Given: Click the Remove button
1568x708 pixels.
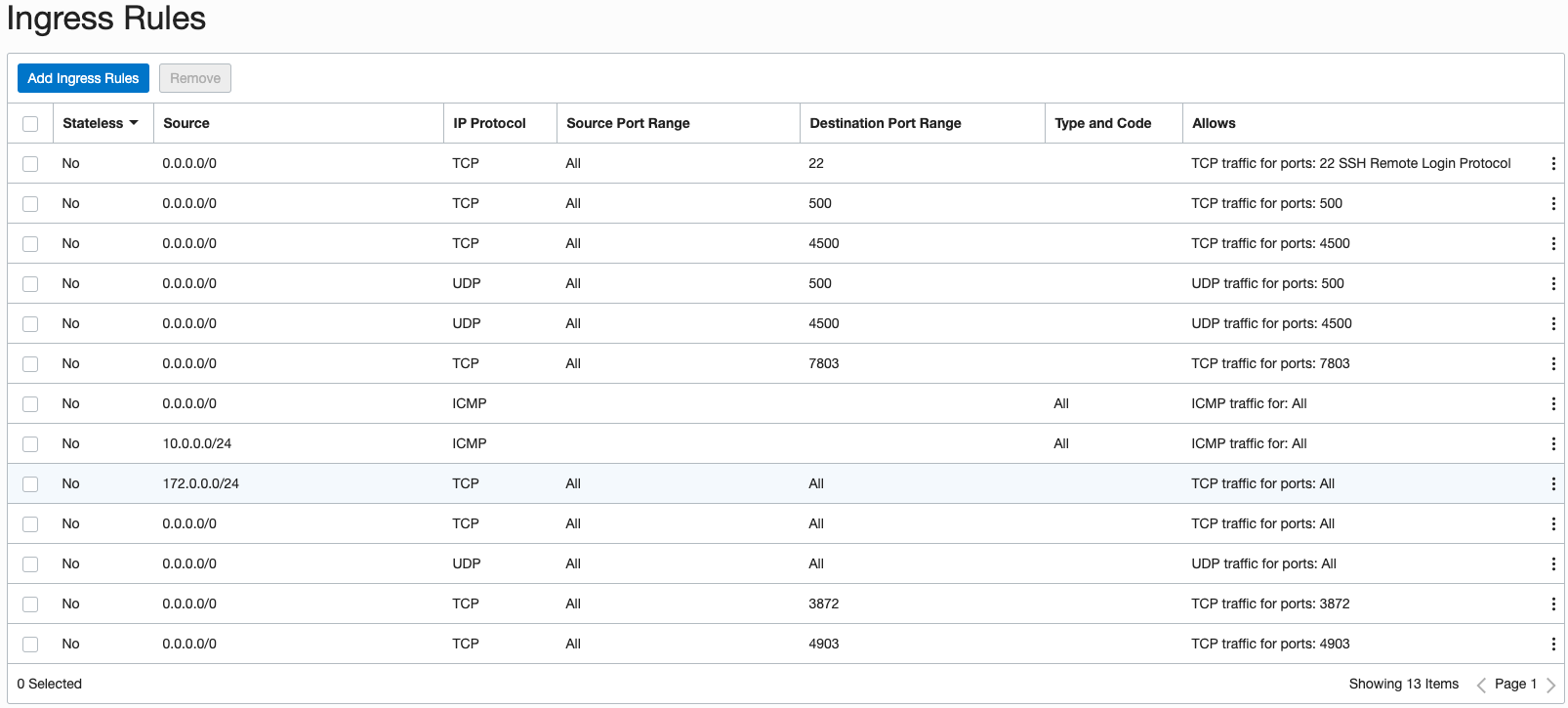Looking at the screenshot, I should point(195,78).
